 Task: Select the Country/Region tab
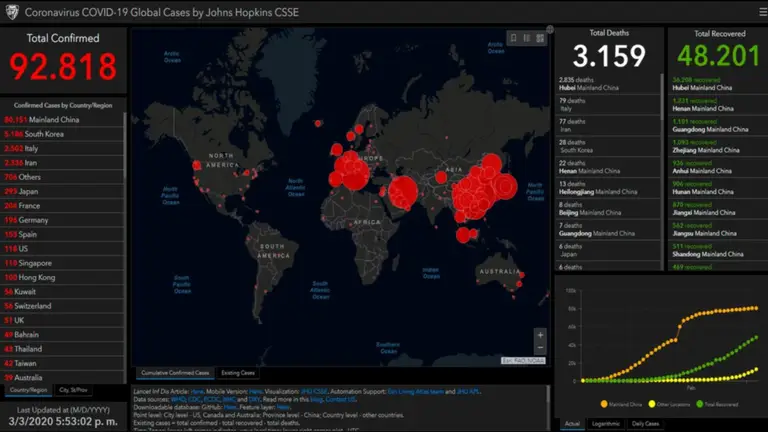point(28,390)
